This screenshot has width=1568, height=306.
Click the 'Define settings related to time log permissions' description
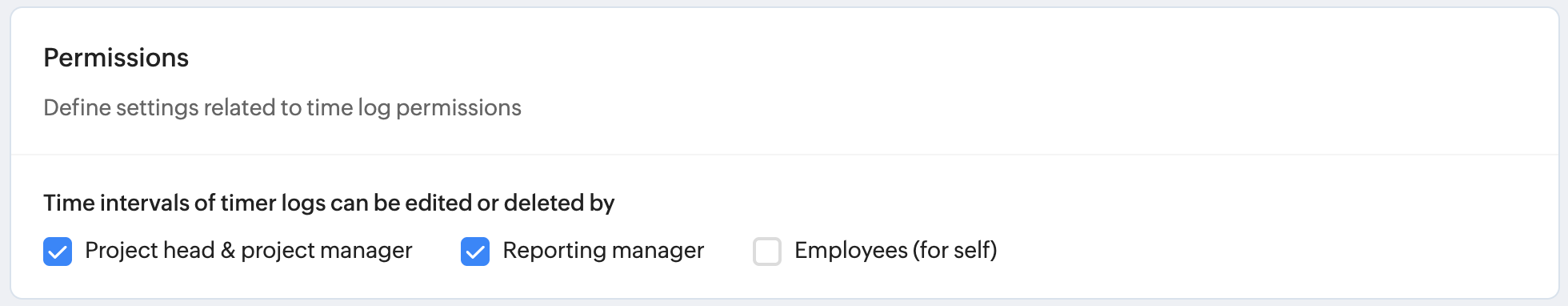point(282,107)
